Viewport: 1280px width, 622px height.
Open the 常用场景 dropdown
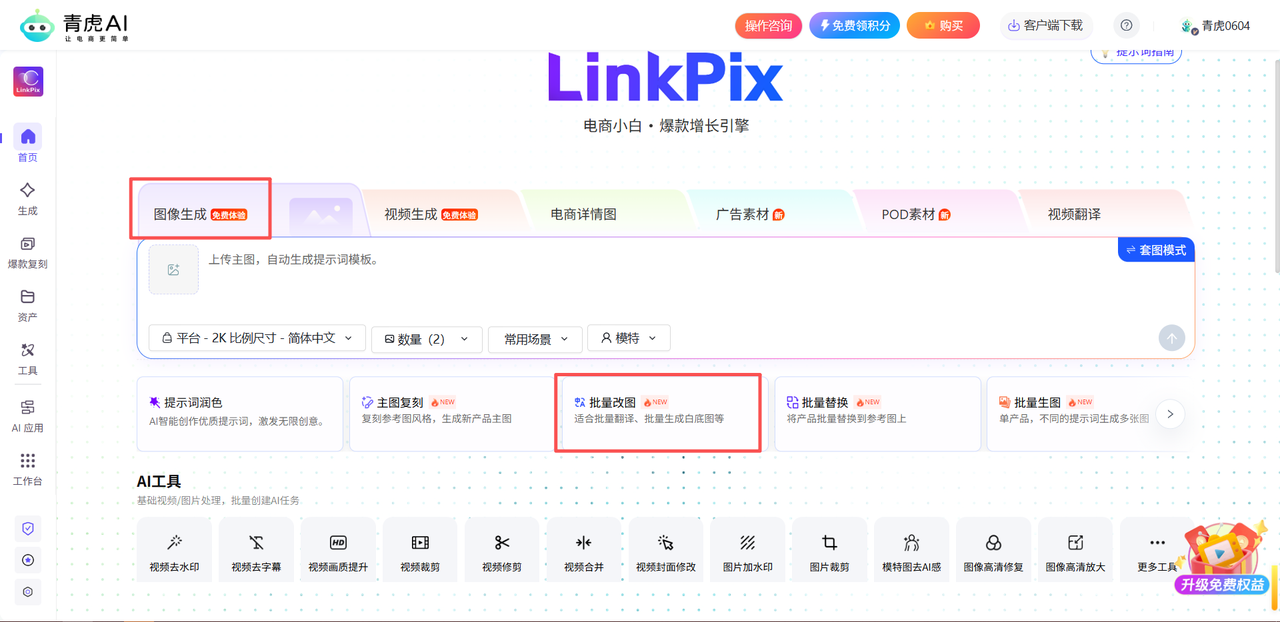click(x=536, y=339)
